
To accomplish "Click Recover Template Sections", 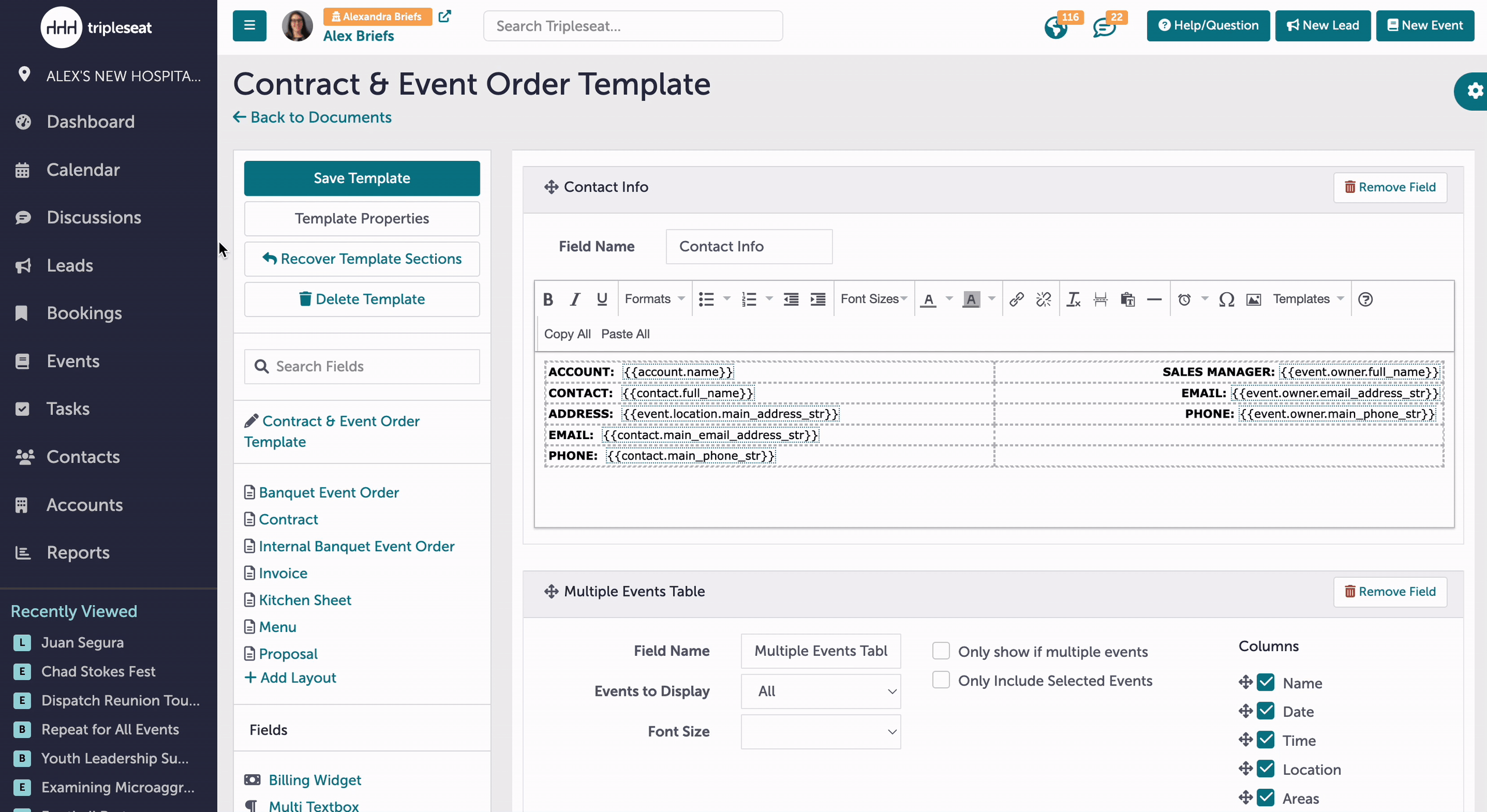I will pyautogui.click(x=362, y=259).
